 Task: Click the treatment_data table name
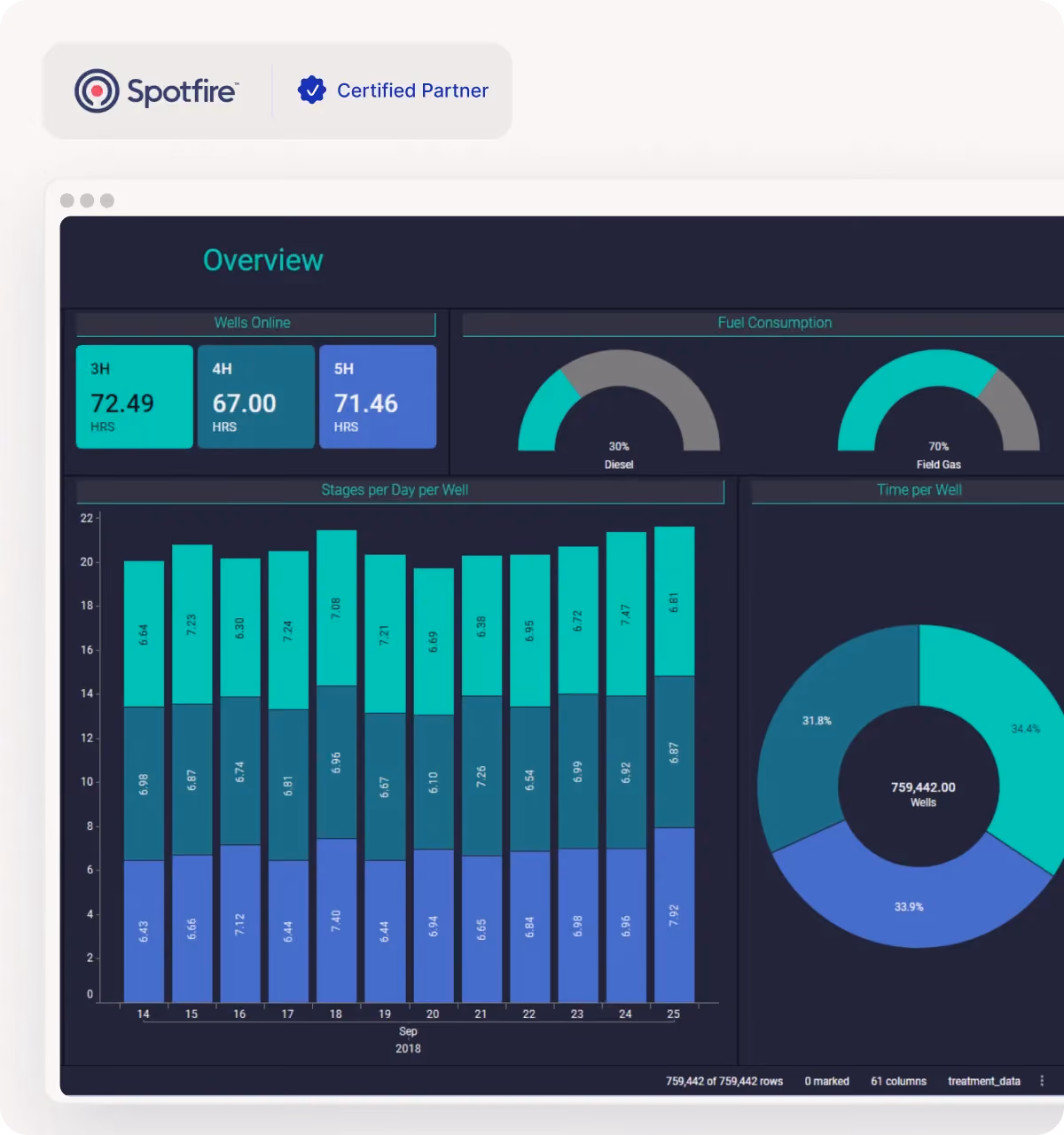click(984, 1081)
